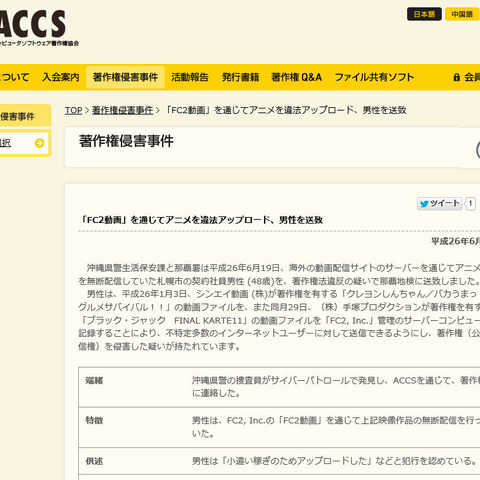
Task: Click the Twitter ツイート button
Action: point(440,203)
